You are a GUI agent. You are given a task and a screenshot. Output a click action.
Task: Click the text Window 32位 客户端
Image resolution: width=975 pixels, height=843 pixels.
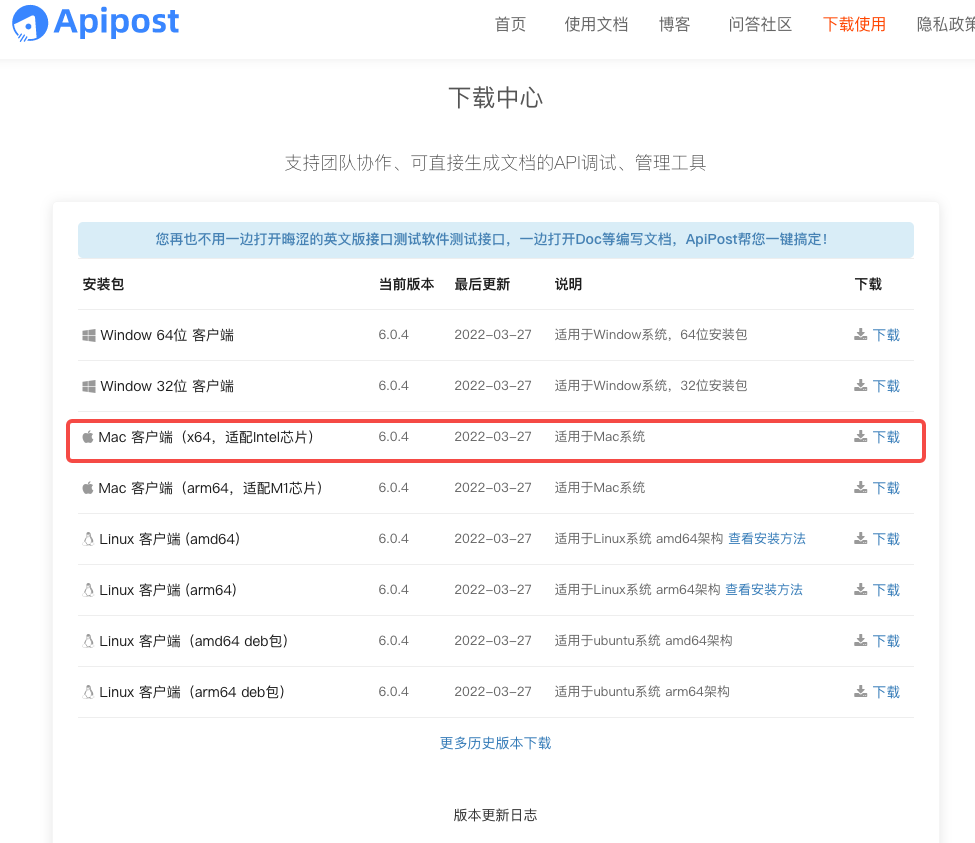tap(167, 386)
